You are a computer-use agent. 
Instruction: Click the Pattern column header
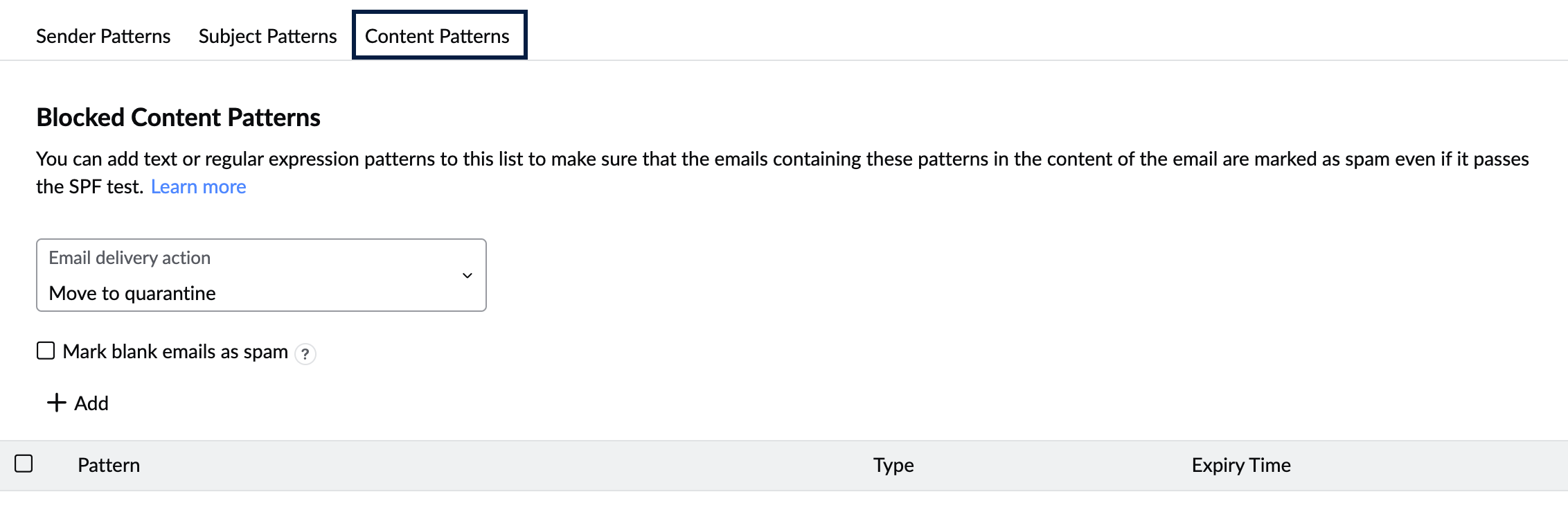(109, 465)
